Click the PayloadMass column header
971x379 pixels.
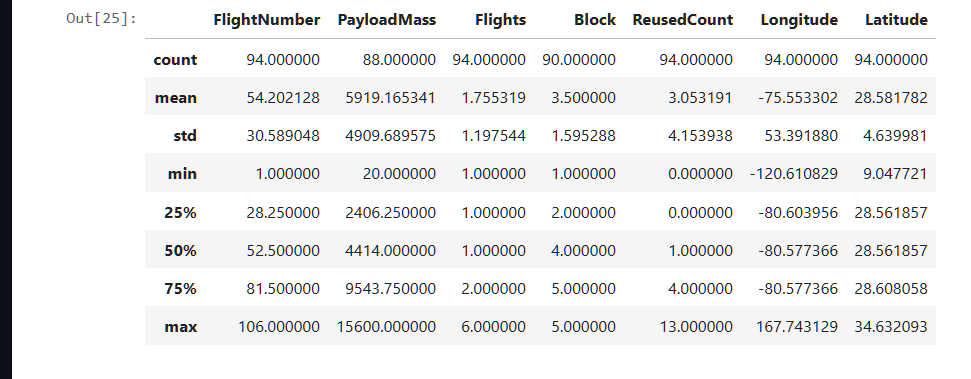tap(386, 20)
